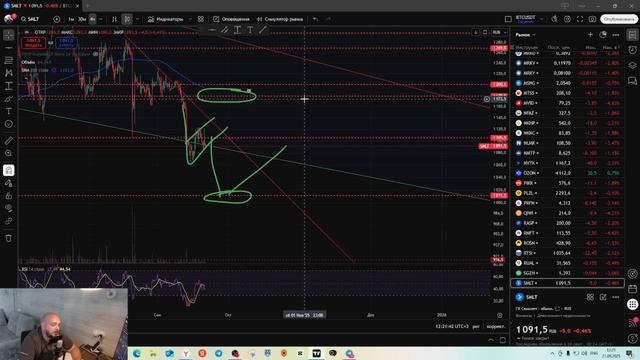Open Telegram from the taskbar
The width and height of the screenshot is (640, 360).
[x=219, y=353]
